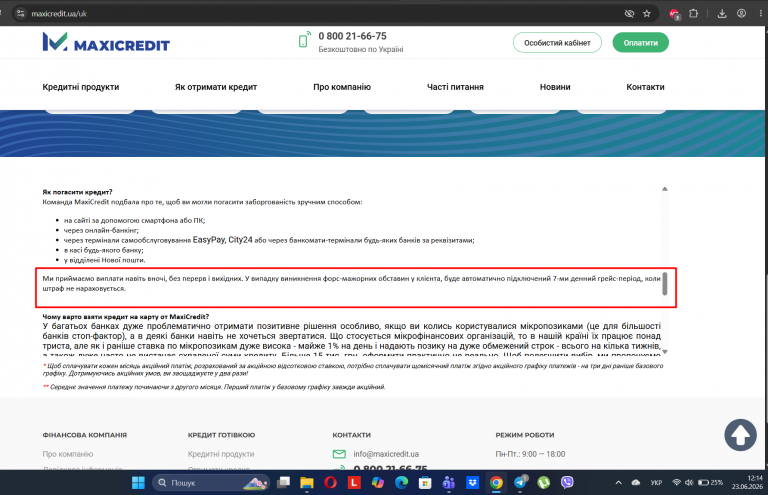Click the MaxiCredit logo
This screenshot has width=768, height=495.
point(106,42)
